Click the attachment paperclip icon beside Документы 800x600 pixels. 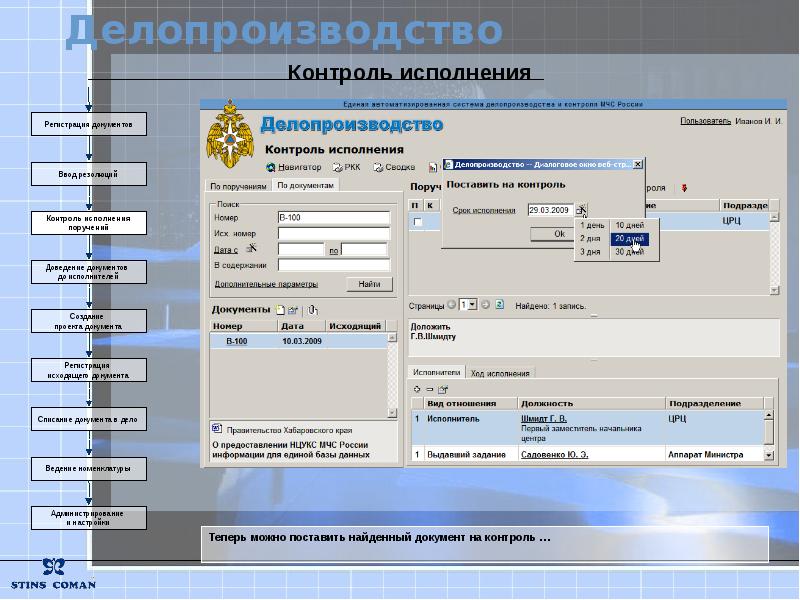coord(313,310)
